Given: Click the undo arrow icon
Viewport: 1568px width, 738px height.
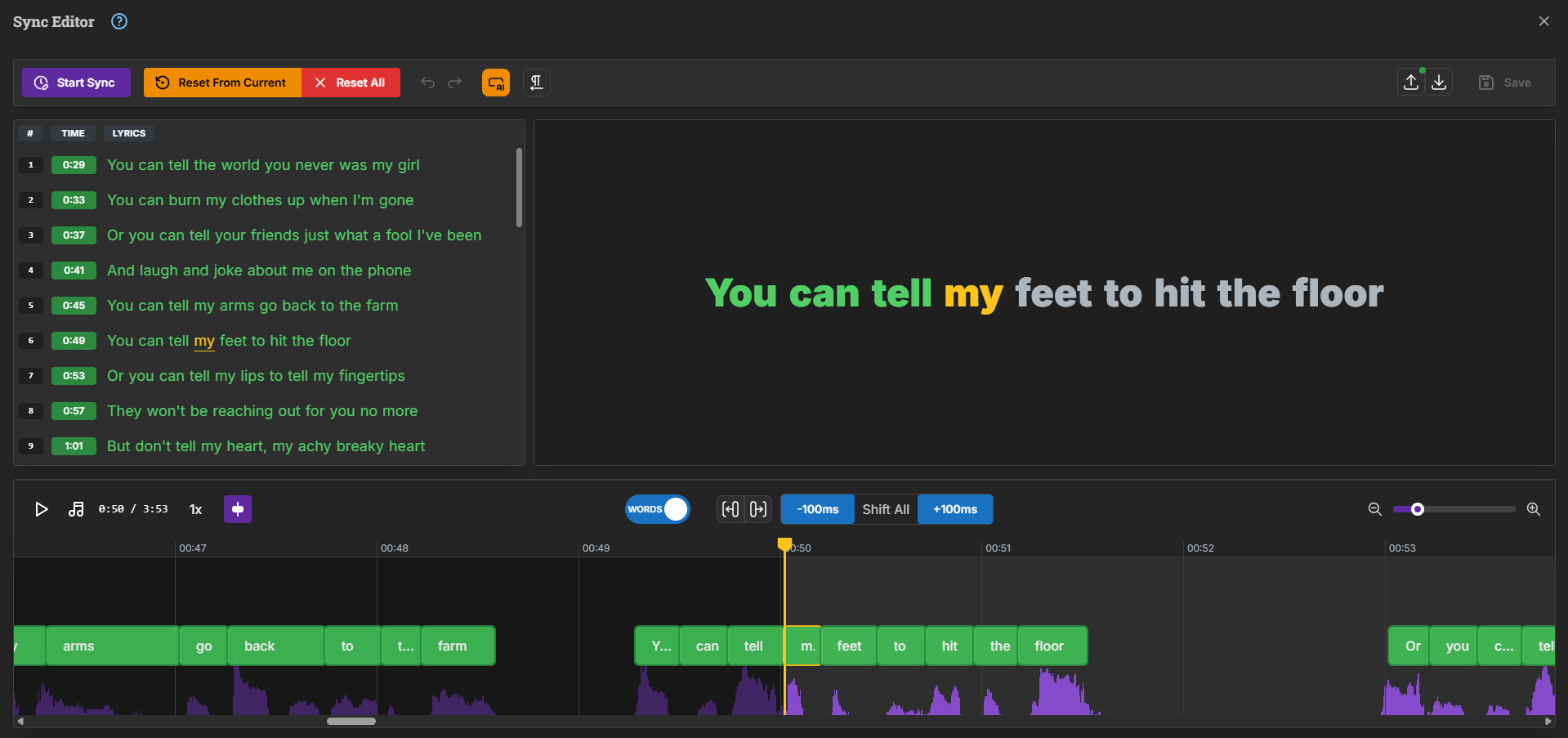Looking at the screenshot, I should [427, 83].
